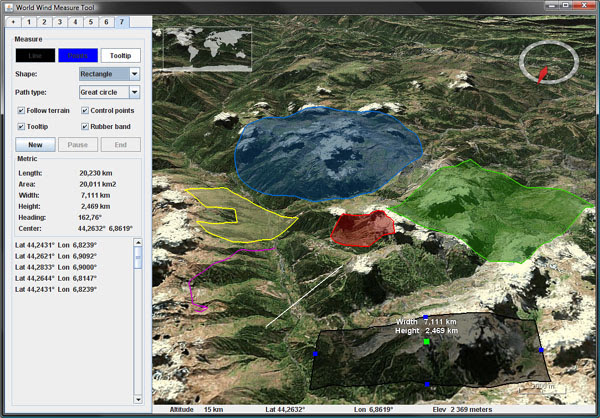The width and height of the screenshot is (600, 418).
Task: Pick the blue Points color swatch
Action: [x=78, y=56]
